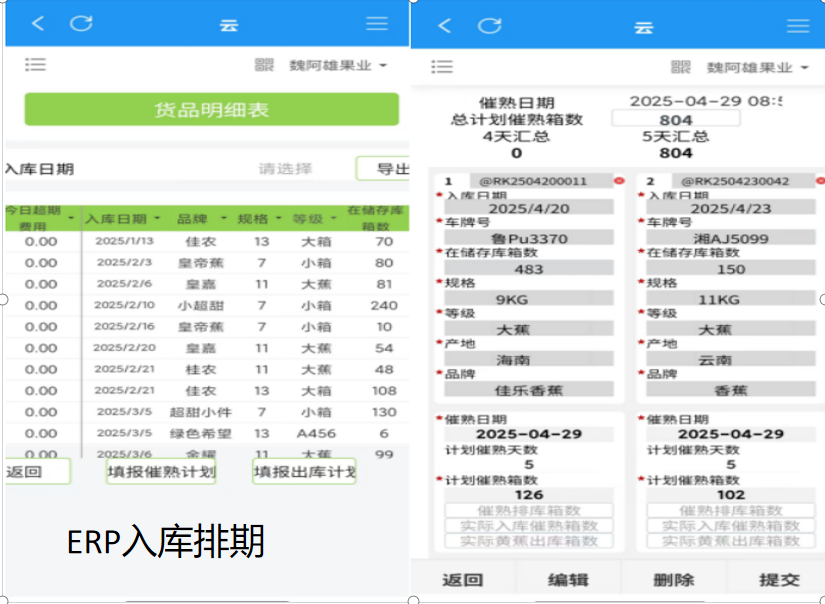Expand the 入库日期 column header dropdown
The width and height of the screenshot is (825, 604).
pos(158,218)
